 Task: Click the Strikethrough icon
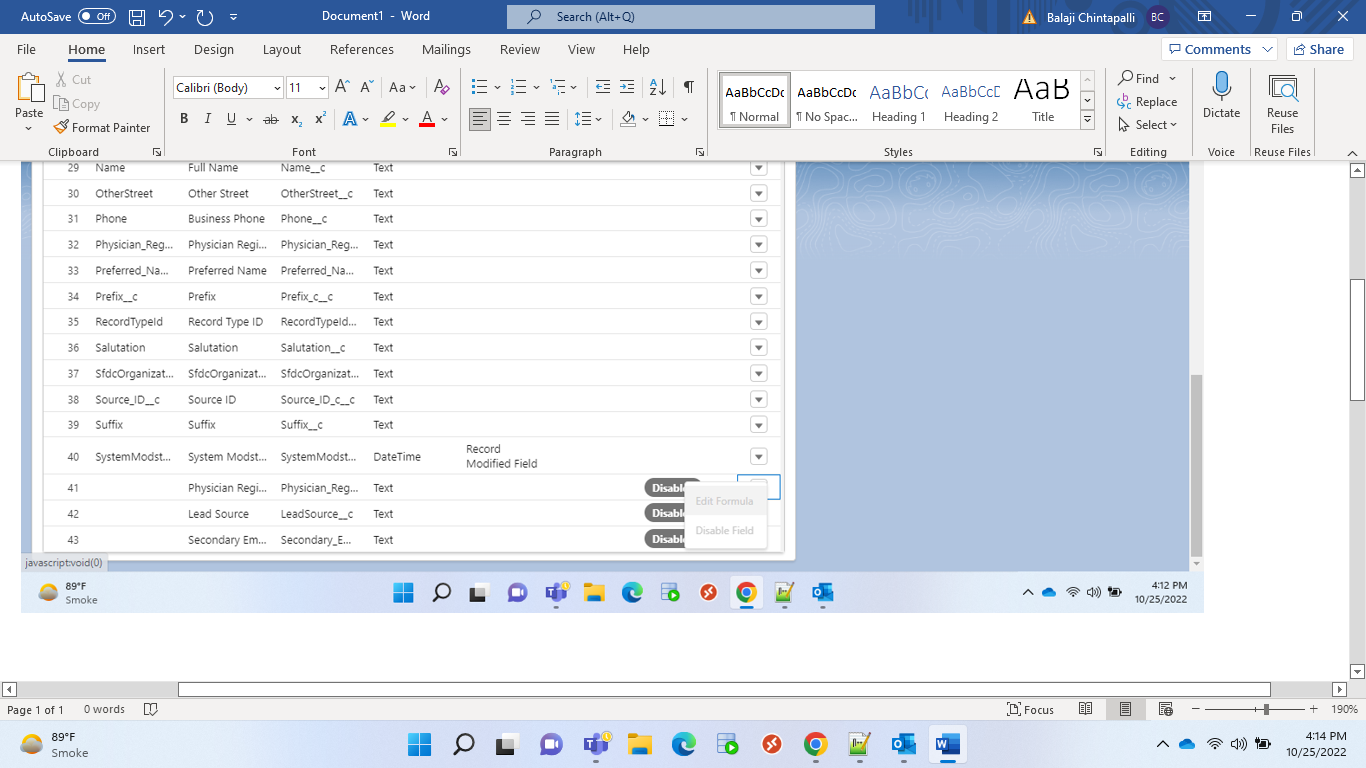point(270,119)
